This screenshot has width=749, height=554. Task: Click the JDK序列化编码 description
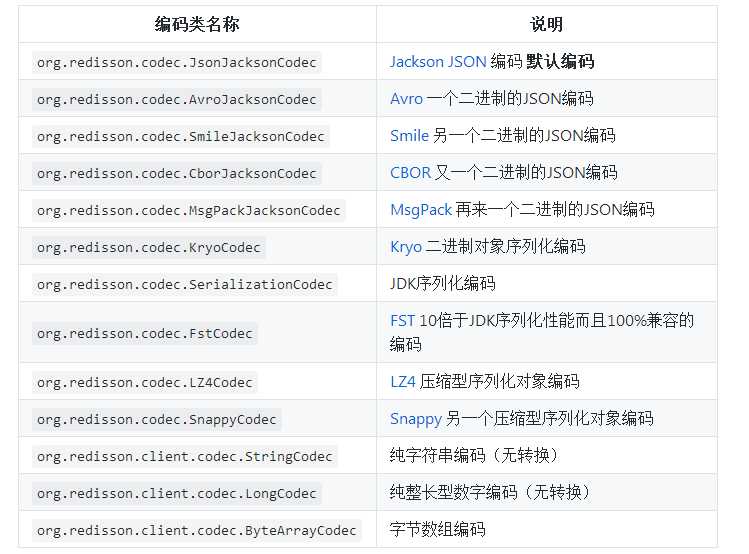click(x=443, y=284)
